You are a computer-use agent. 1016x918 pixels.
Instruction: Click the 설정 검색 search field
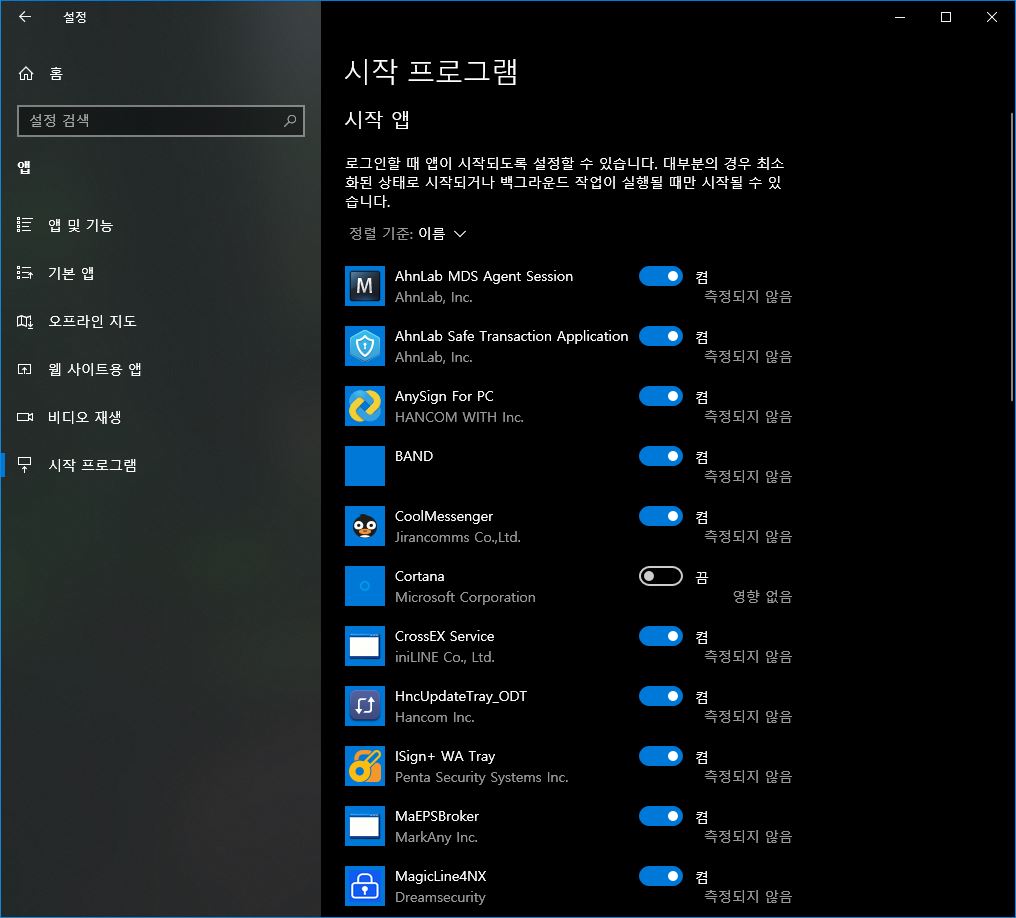[x=161, y=120]
